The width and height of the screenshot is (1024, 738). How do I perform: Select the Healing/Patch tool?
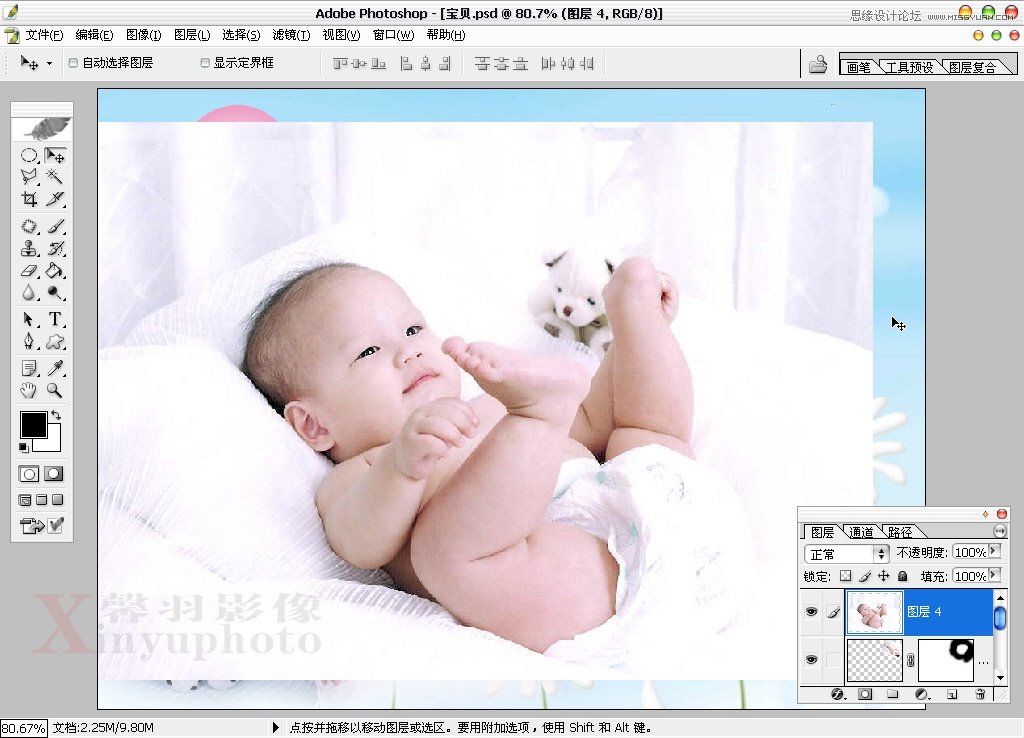29,227
